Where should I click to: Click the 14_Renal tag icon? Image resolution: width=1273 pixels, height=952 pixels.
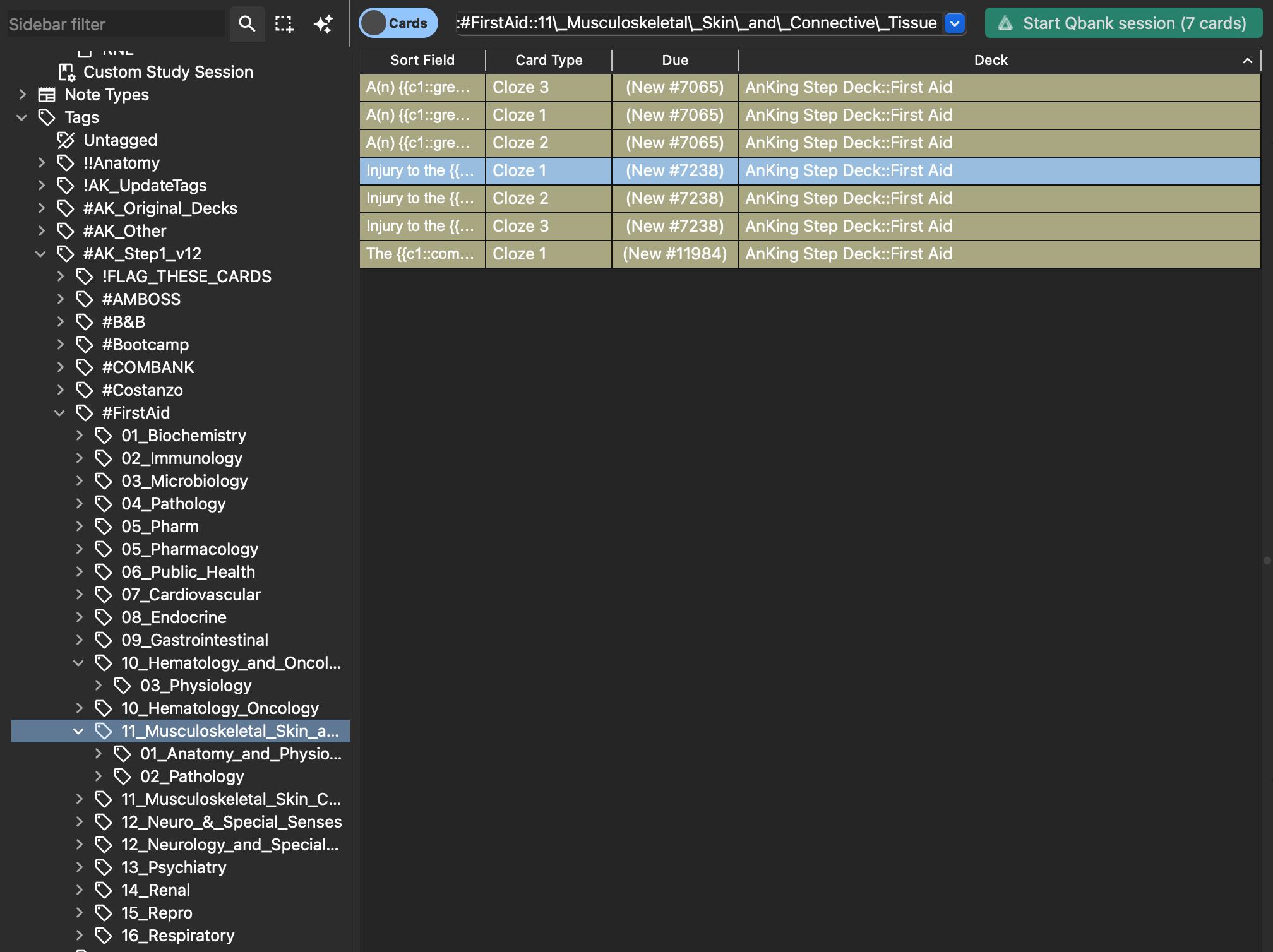[104, 890]
